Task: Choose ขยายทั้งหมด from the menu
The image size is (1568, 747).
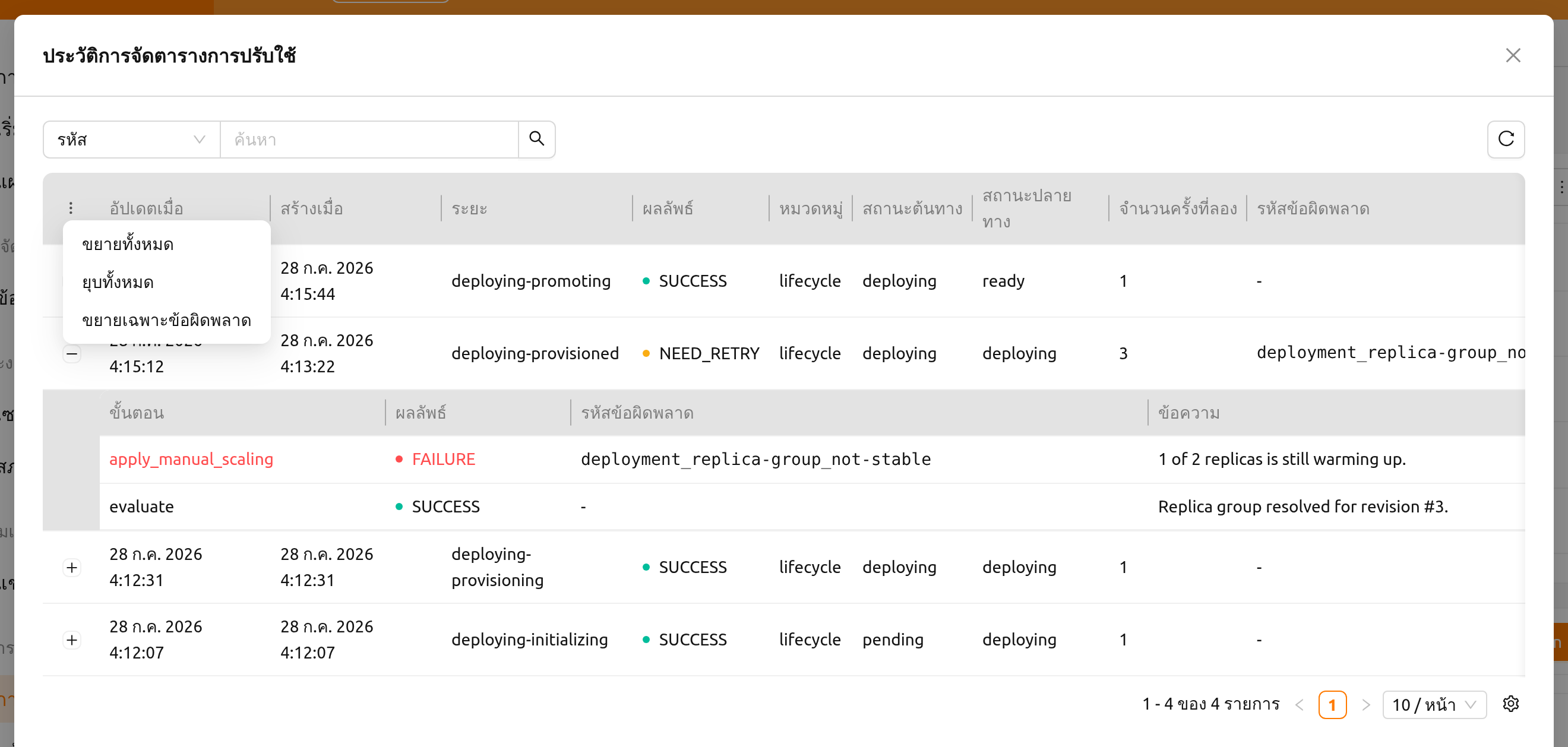Action: [x=167, y=245]
